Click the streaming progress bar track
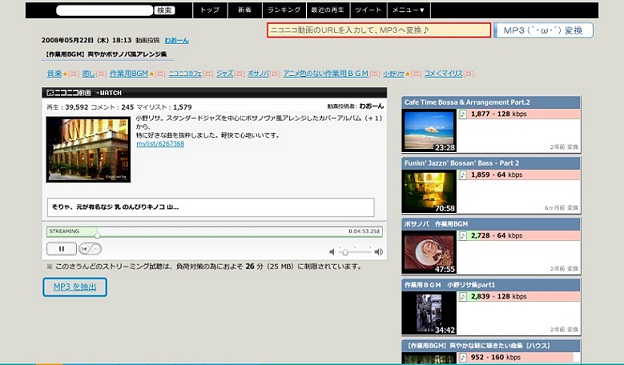Screen dimensions: 624x365 (214, 232)
